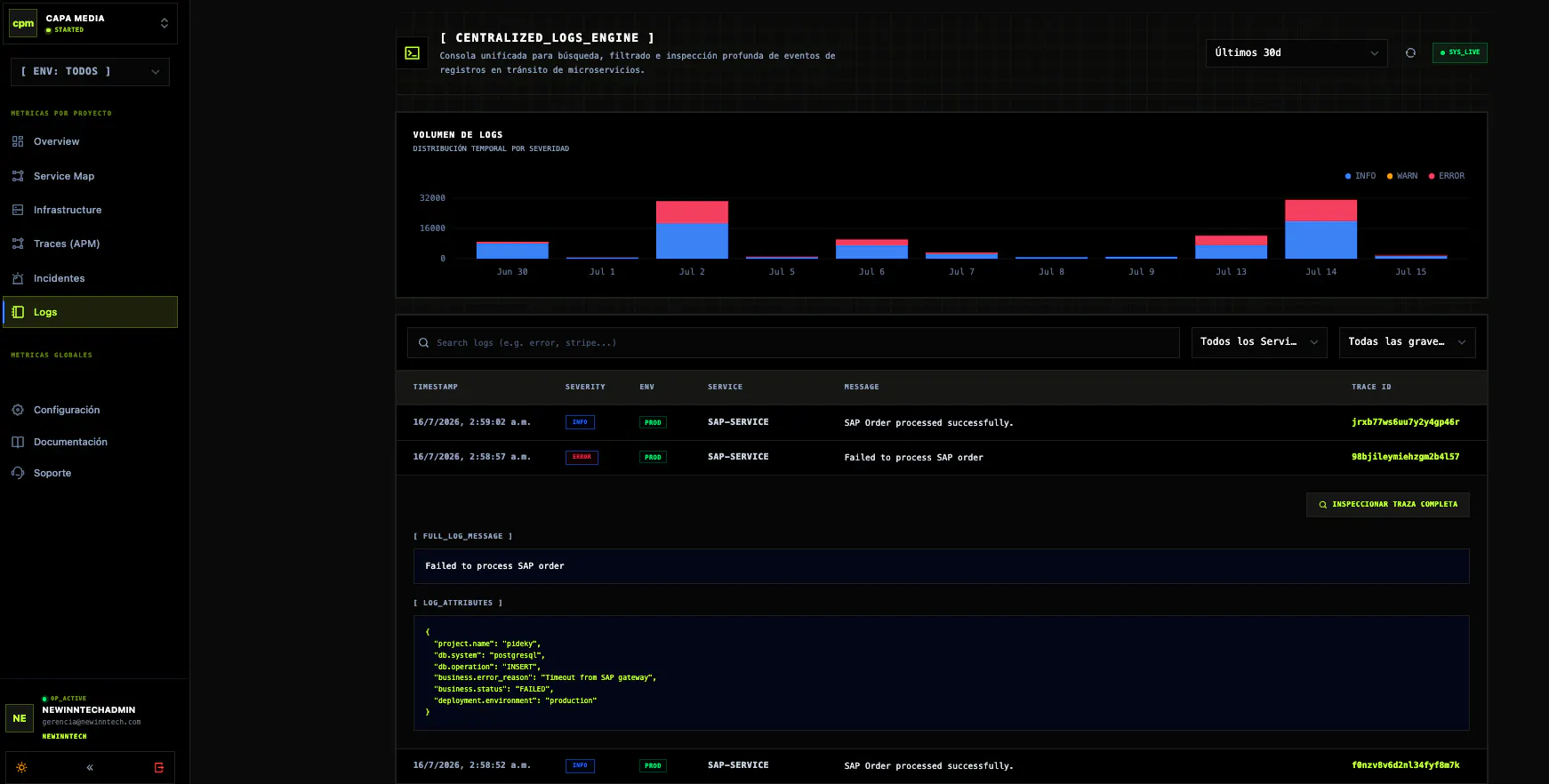Screen dimensions: 1549x784
Task: Click the search magnifier icon
Action: point(424,342)
